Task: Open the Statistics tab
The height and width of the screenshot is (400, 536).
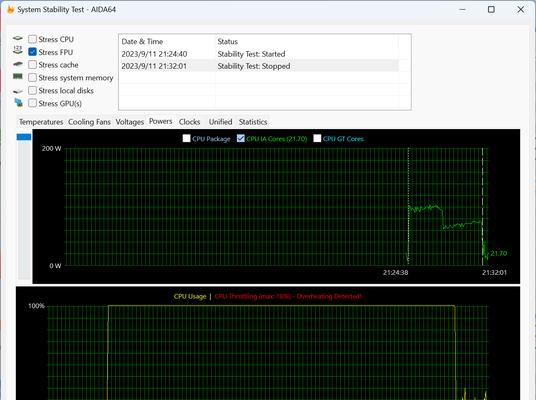Action: (x=253, y=122)
